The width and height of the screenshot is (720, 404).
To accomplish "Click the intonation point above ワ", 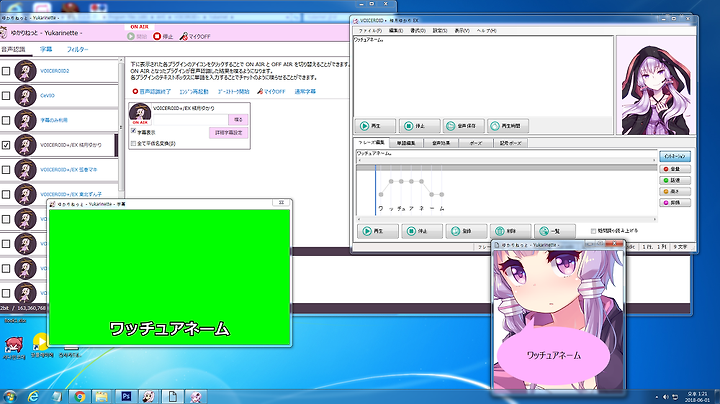I will (x=381, y=195).
